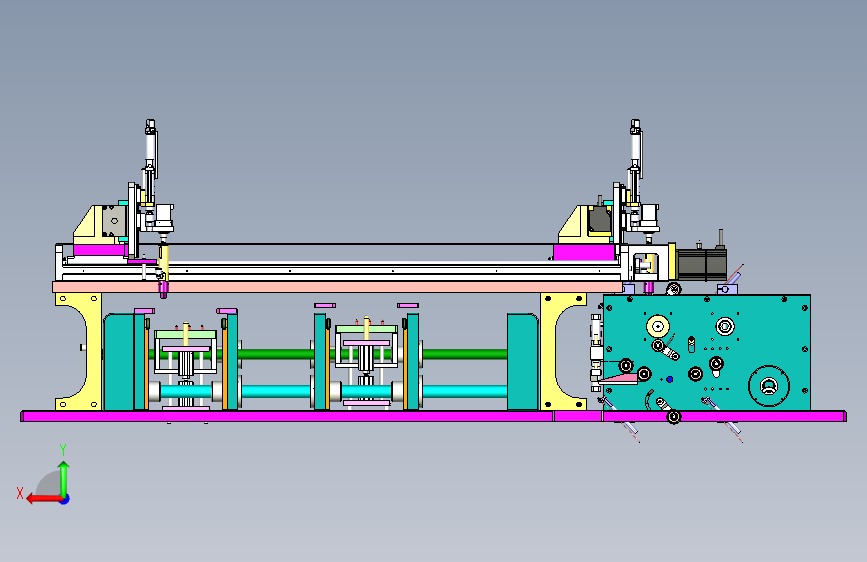
Task: Select the left vertical pneumatic cylinder
Action: point(150,149)
